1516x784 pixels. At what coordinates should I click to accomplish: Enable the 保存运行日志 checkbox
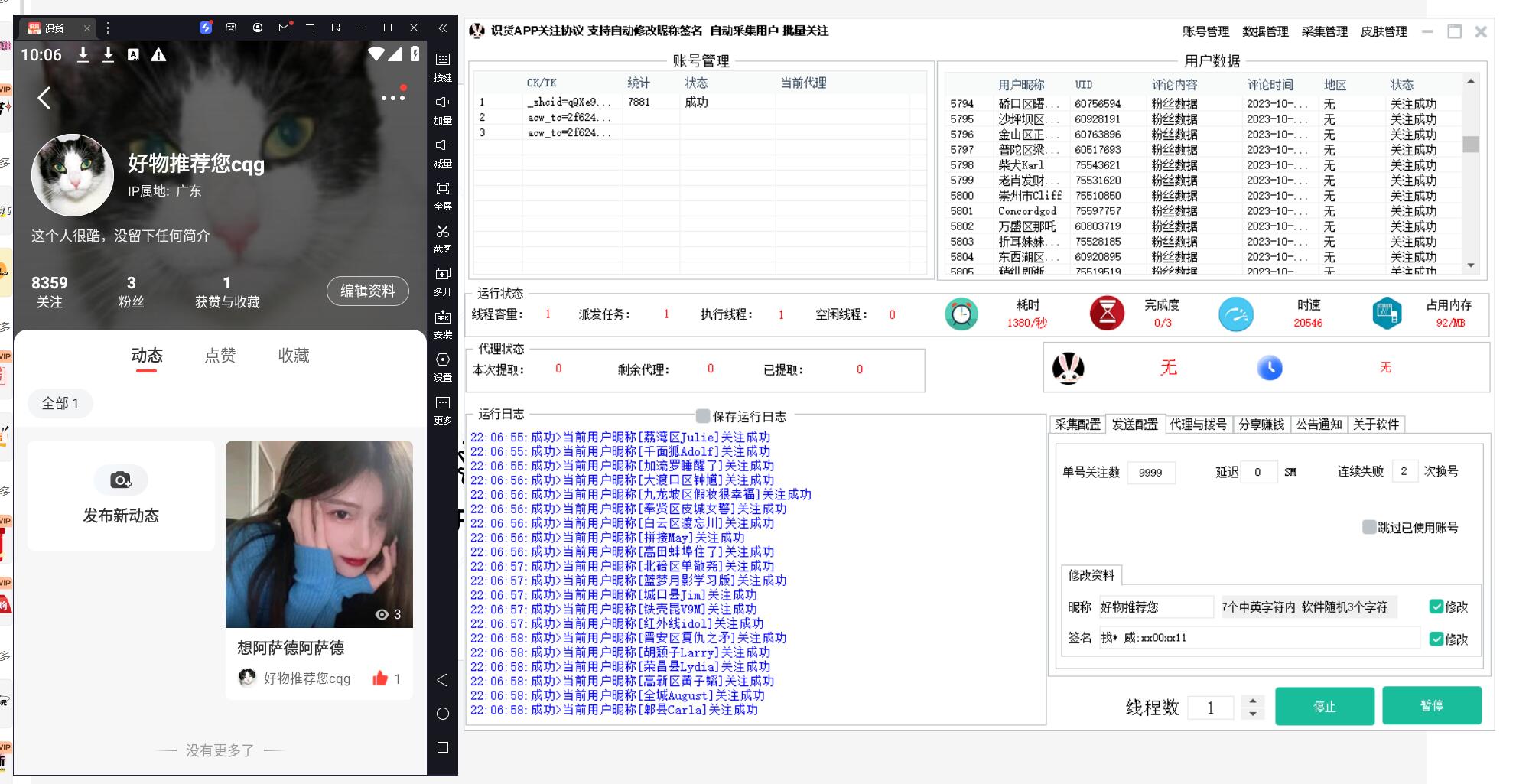coord(702,416)
